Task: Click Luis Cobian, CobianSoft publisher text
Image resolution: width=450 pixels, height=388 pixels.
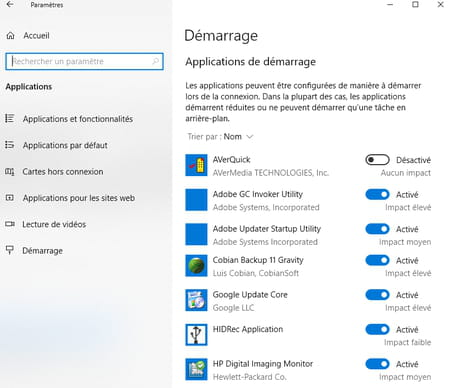Action: [256, 273]
